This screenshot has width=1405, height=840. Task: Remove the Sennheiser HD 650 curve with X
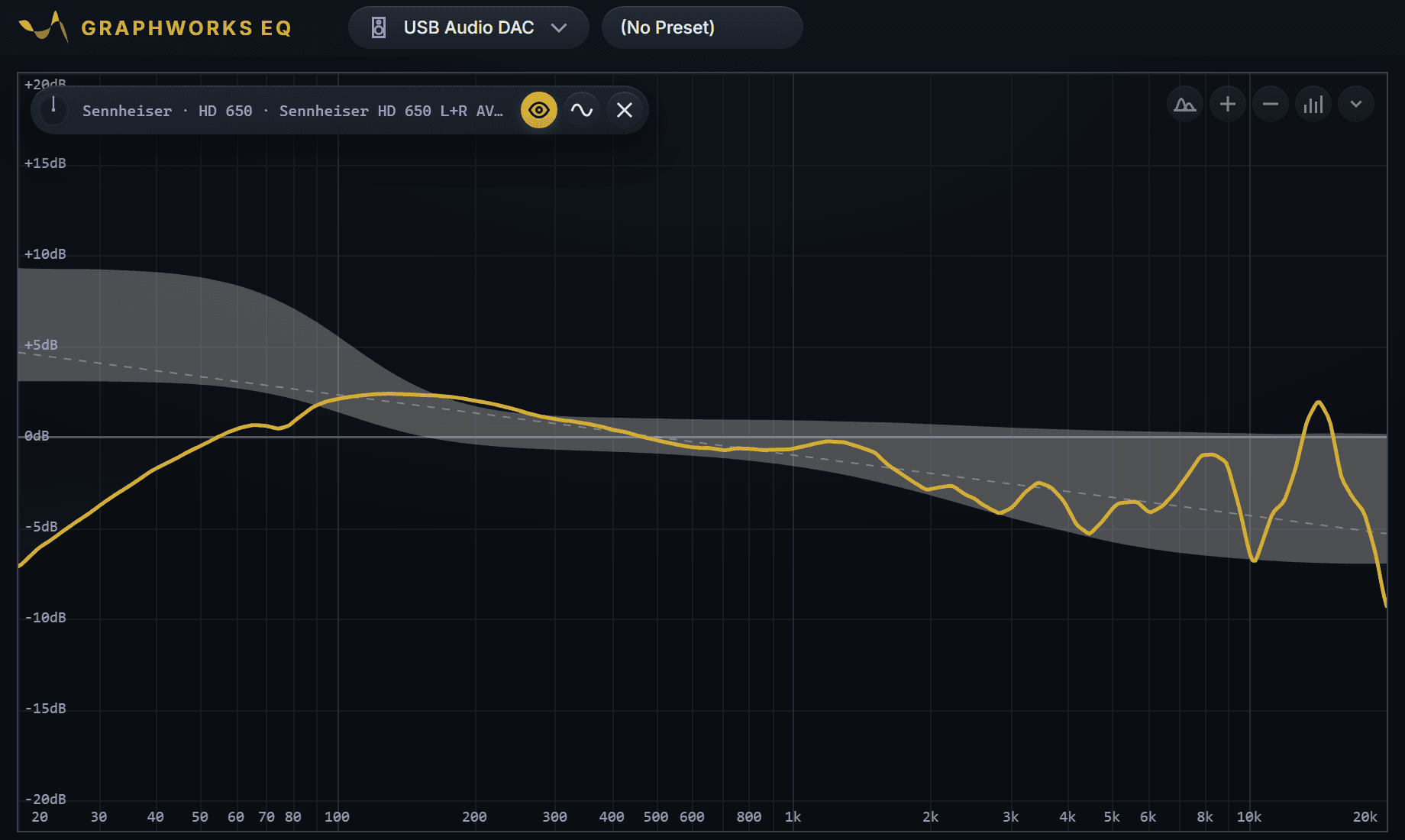625,110
